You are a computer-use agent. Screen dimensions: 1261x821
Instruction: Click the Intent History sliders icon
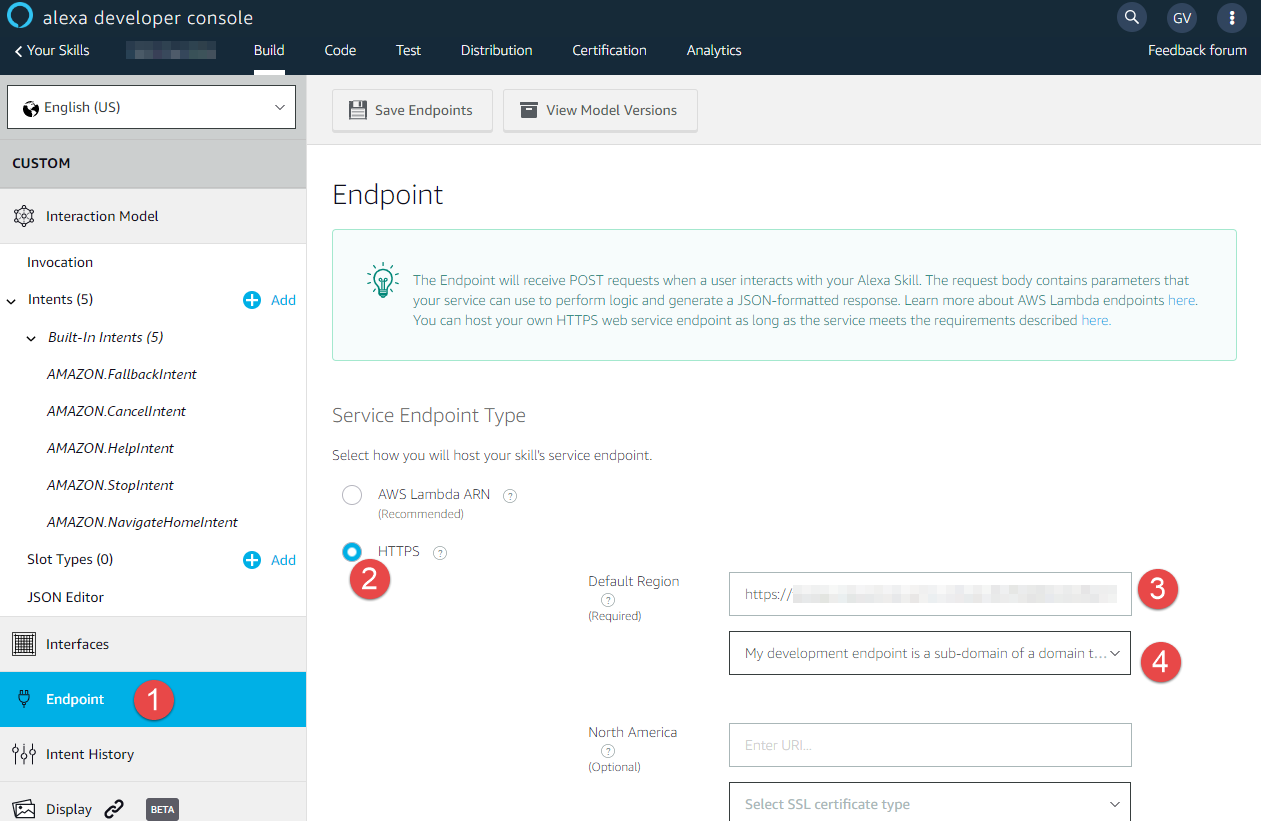[24, 754]
